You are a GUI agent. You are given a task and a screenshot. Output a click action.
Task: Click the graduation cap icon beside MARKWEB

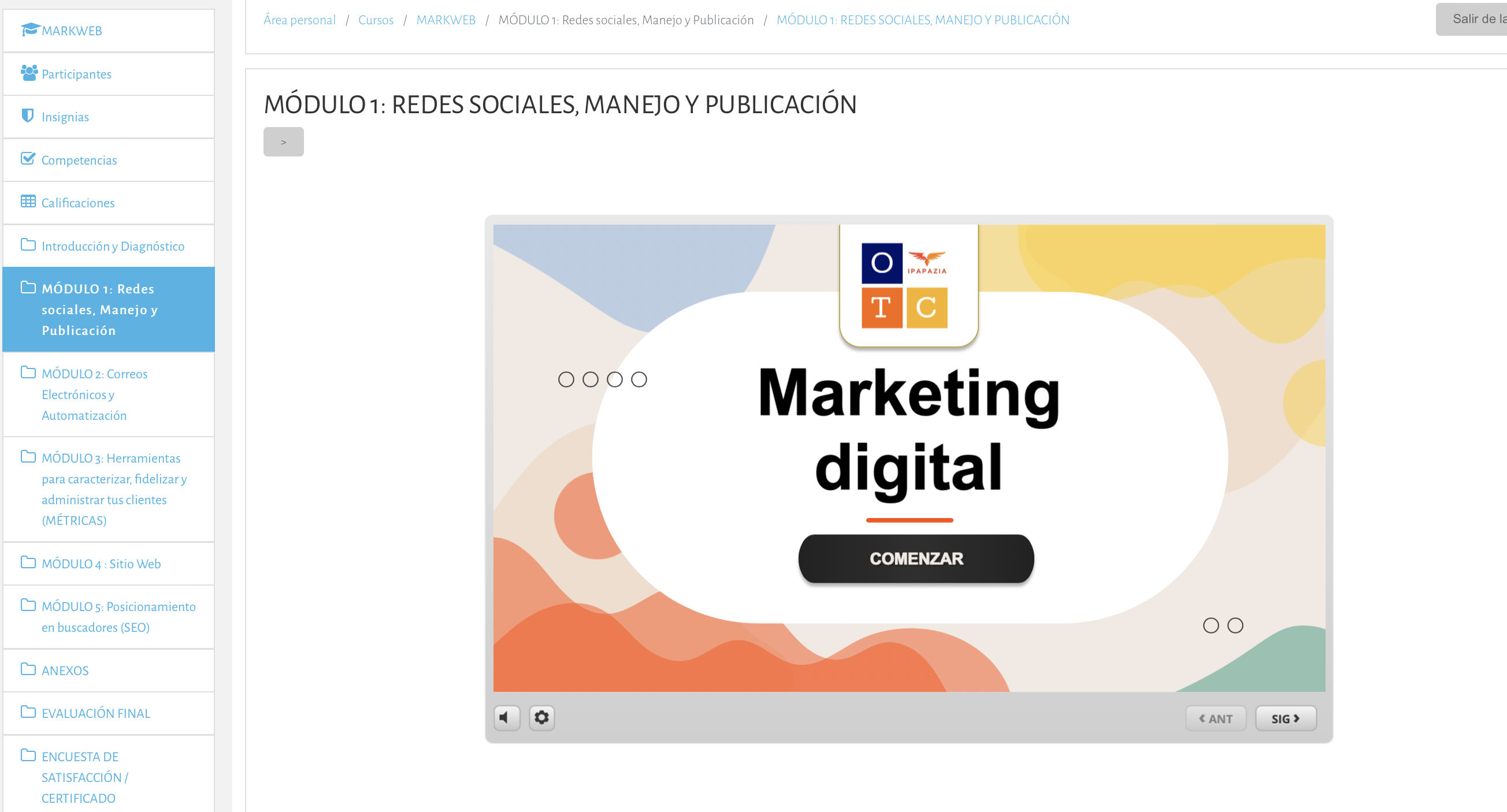30,29
